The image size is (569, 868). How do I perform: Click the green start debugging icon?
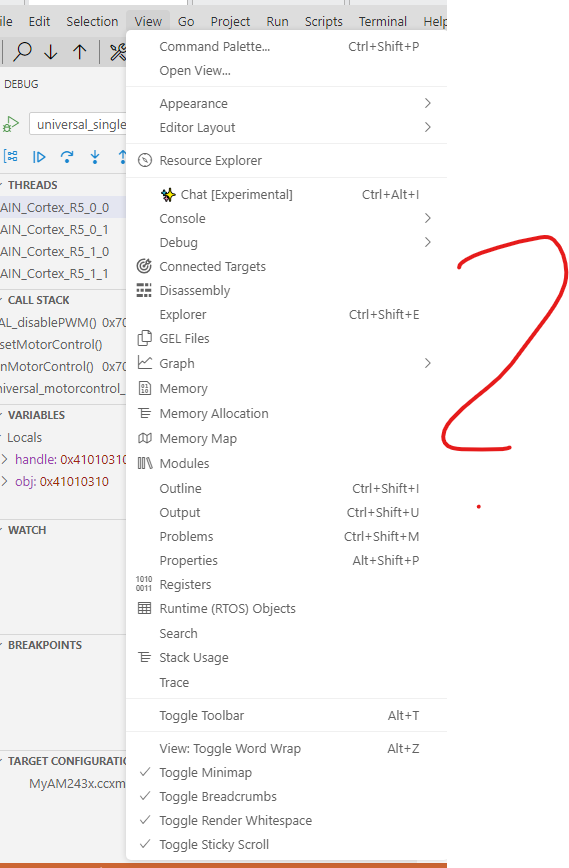[11, 124]
